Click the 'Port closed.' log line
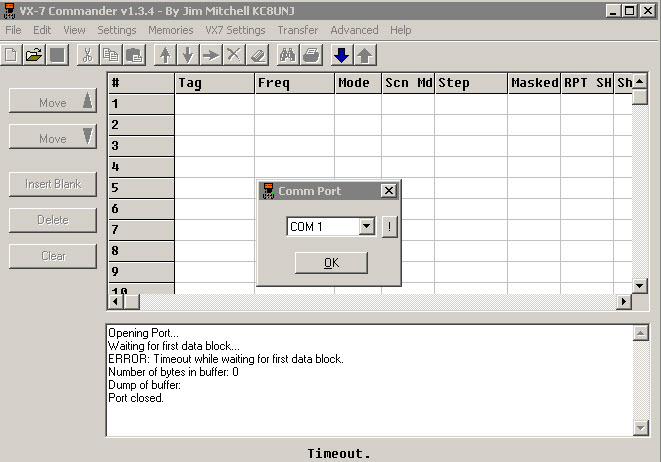Screen dimensions: 661x462 (x=136, y=398)
